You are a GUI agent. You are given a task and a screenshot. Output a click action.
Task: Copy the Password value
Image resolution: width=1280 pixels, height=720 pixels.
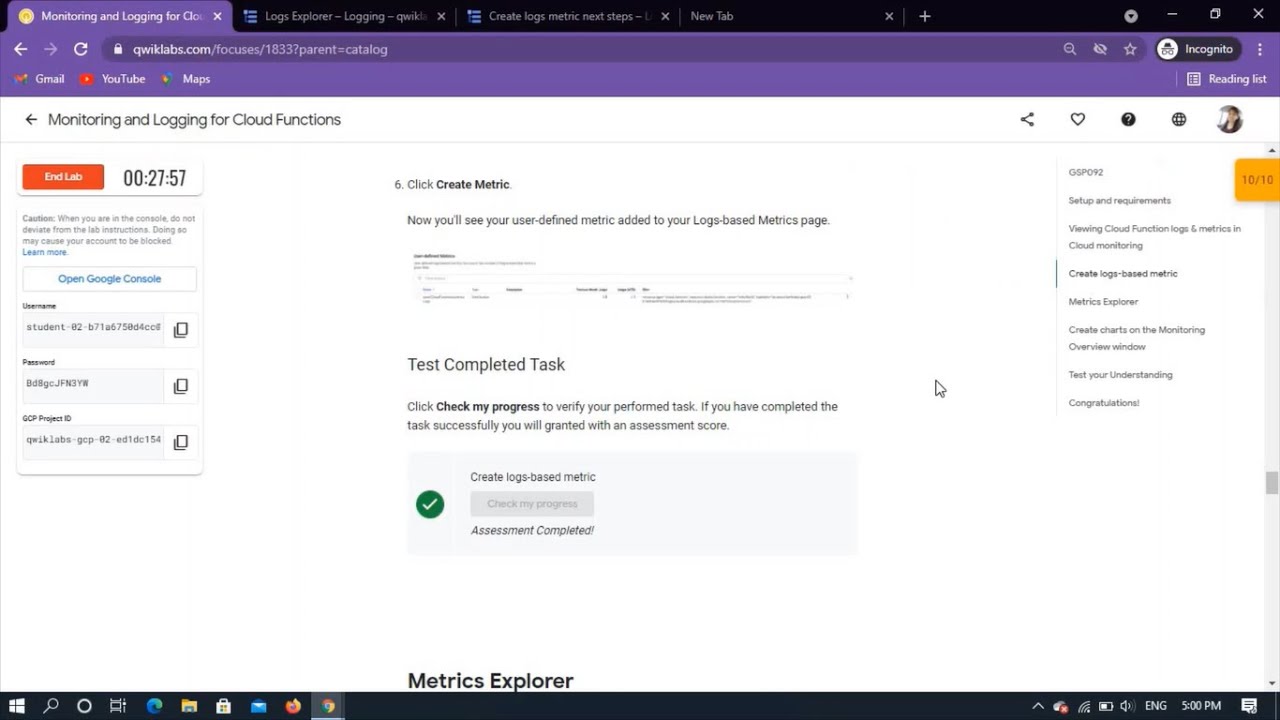(181, 386)
